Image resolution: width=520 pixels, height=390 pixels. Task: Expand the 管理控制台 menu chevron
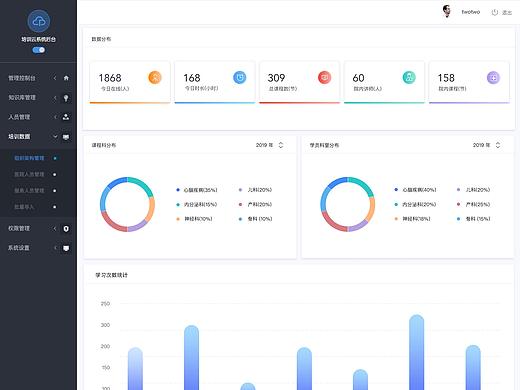[55, 78]
